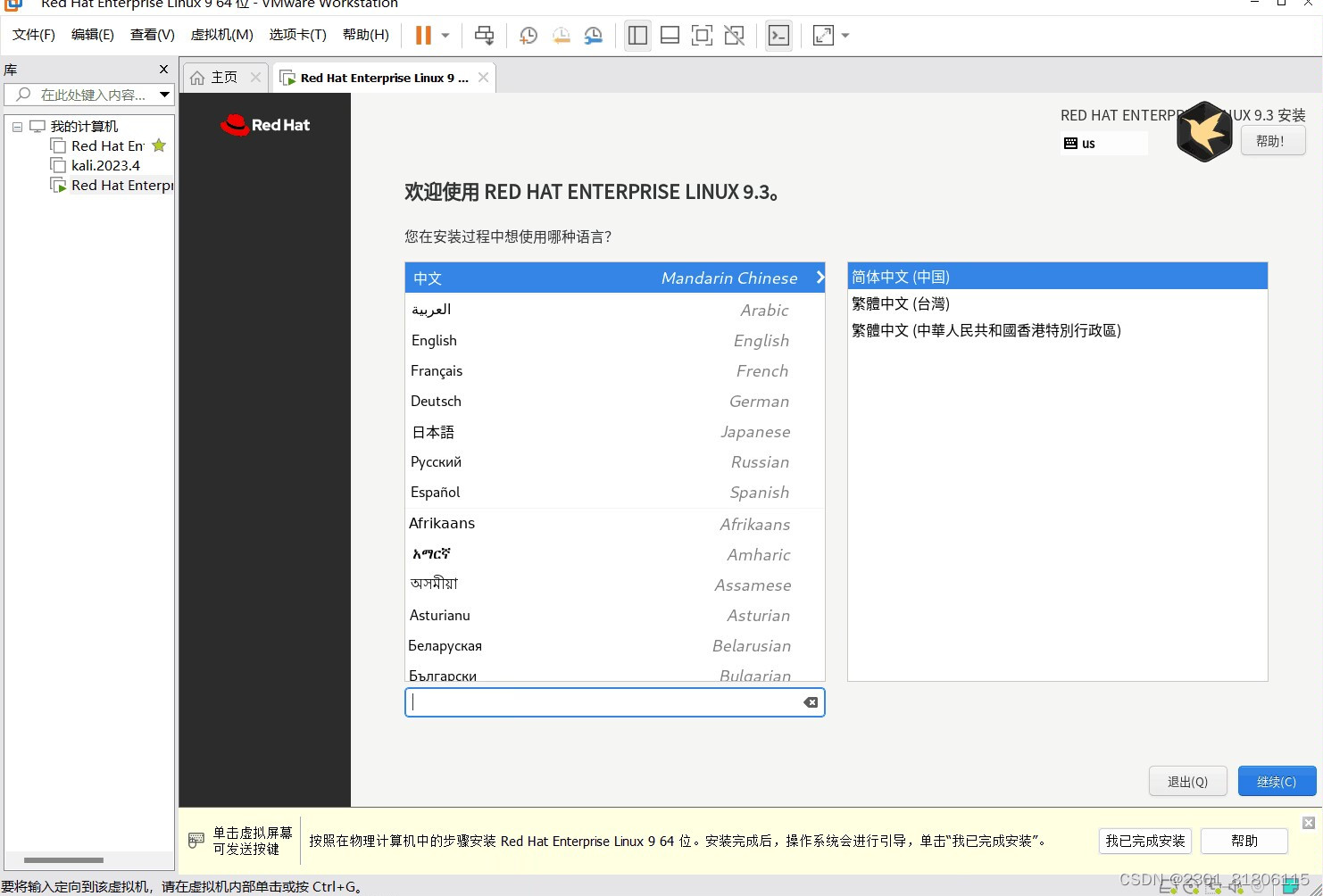Open the 查看(V) menu
This screenshot has height=896, width=1323.
click(x=153, y=35)
